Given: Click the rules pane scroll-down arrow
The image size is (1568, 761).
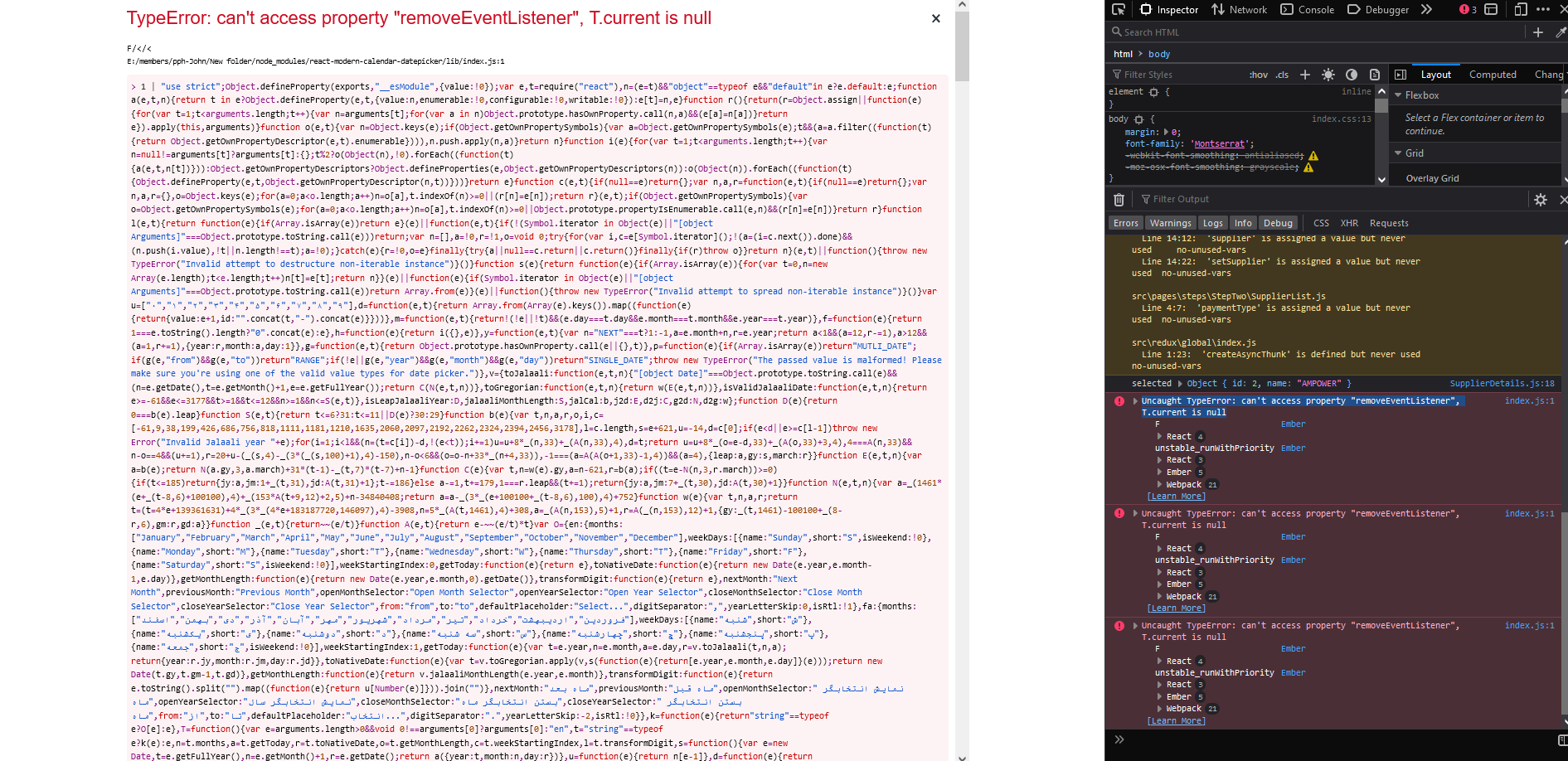Looking at the screenshot, I should pos(1381,179).
